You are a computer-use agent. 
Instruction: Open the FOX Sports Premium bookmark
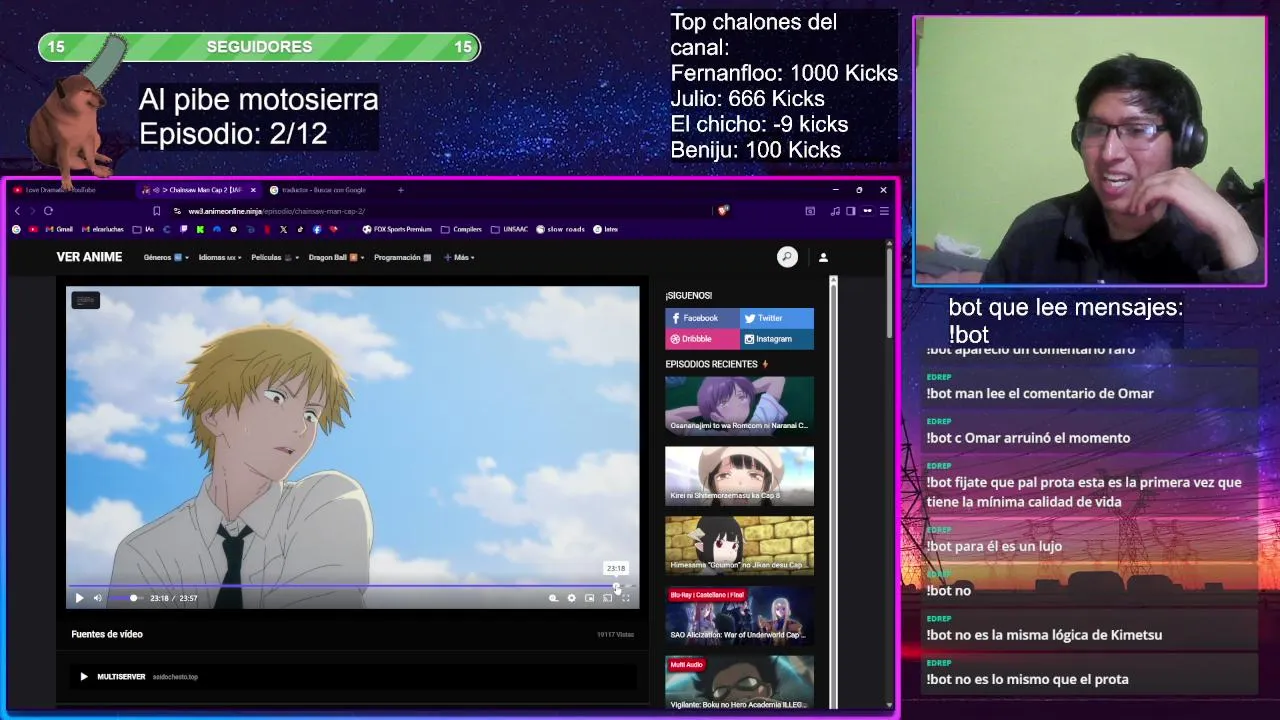[x=397, y=229]
